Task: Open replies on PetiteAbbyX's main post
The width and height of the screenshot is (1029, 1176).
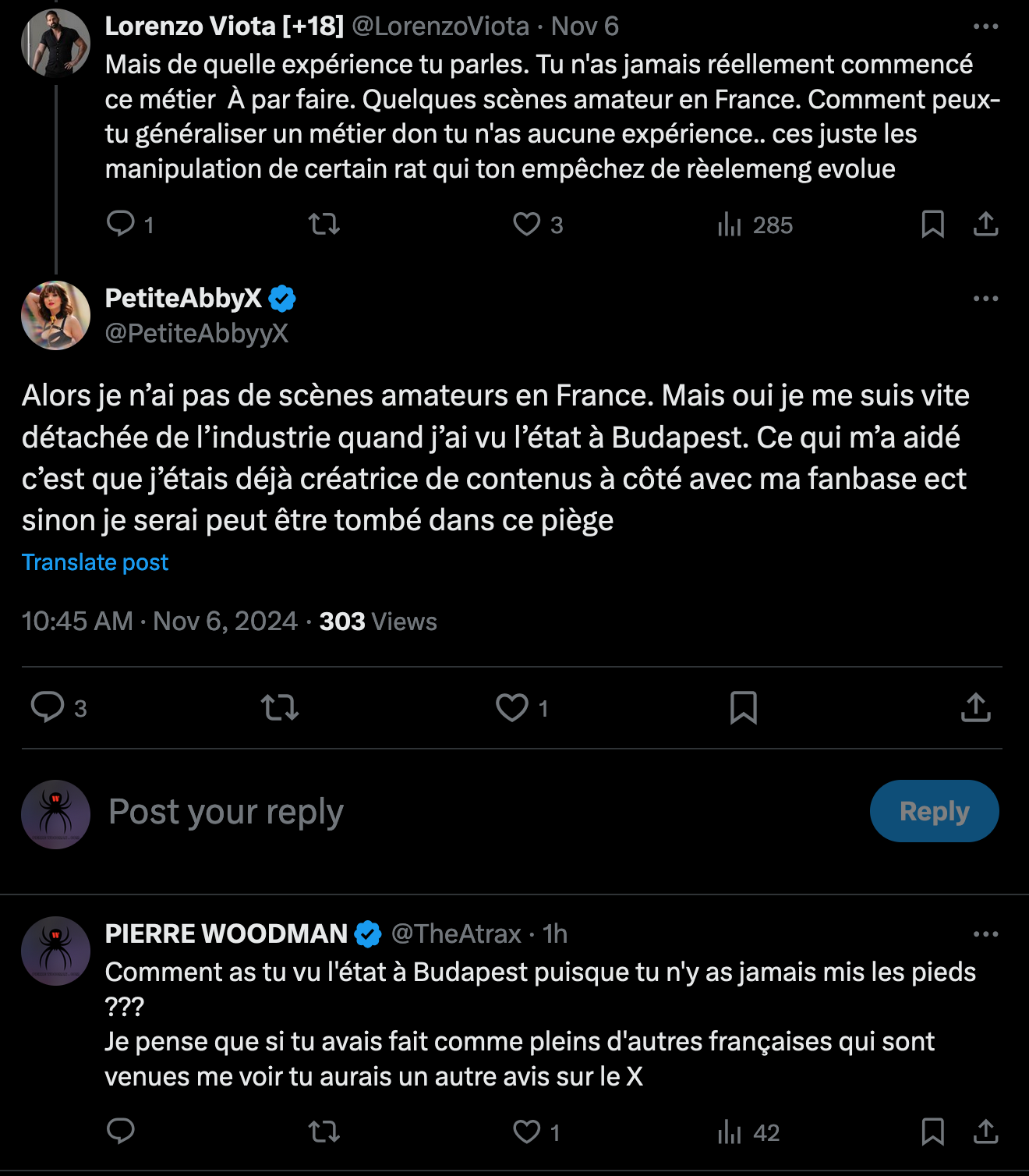Action: pos(48,707)
